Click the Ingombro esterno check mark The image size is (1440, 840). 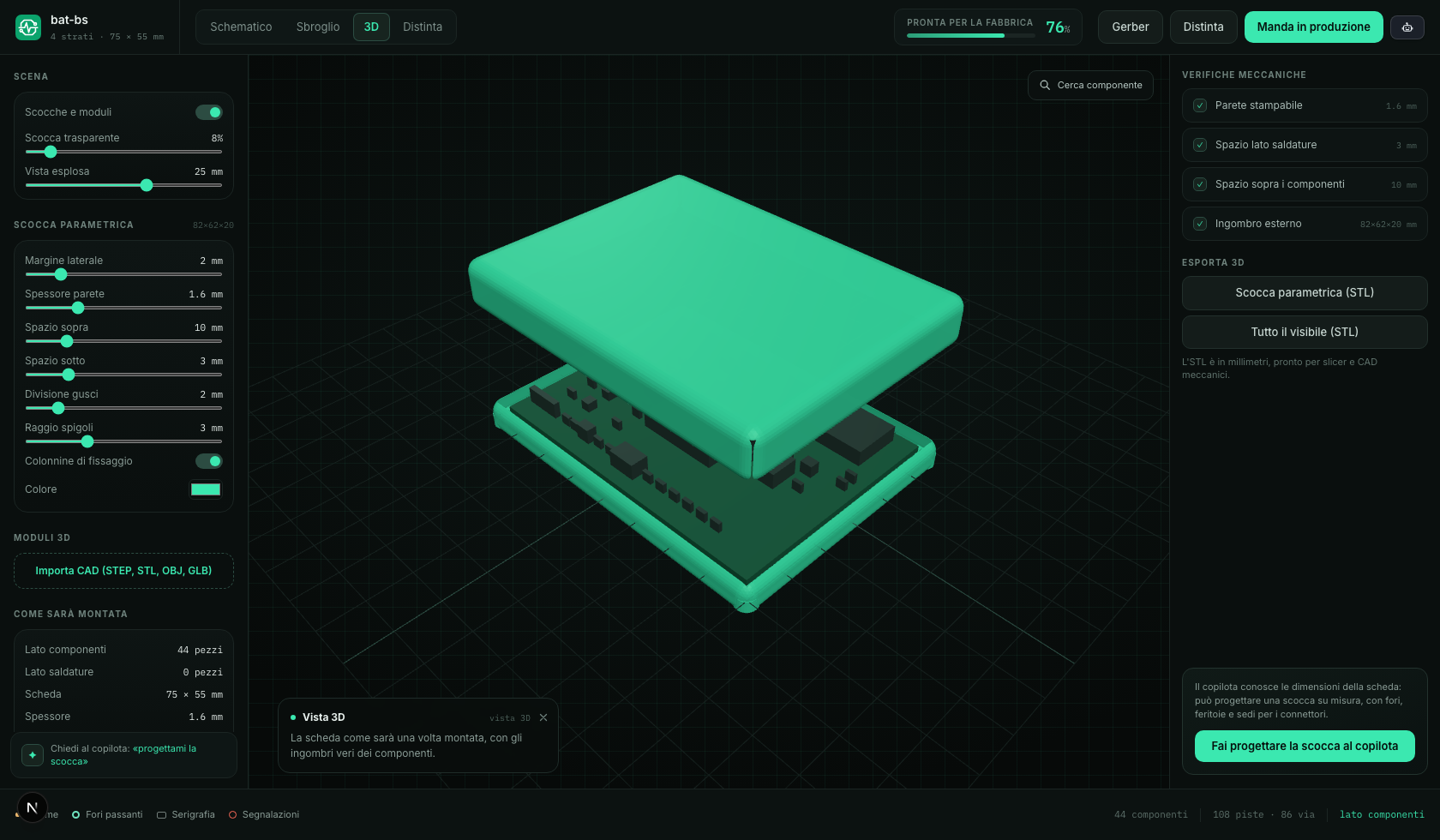[x=1200, y=224]
